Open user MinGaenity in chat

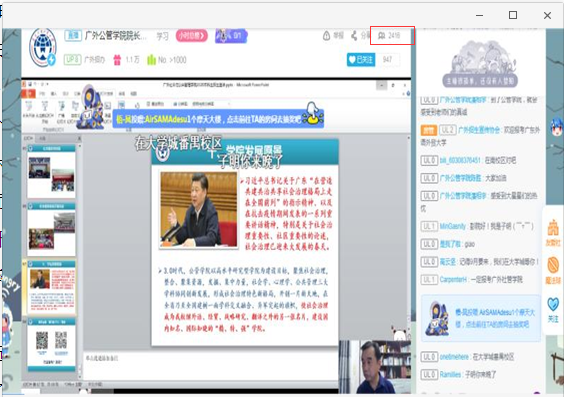pos(452,226)
